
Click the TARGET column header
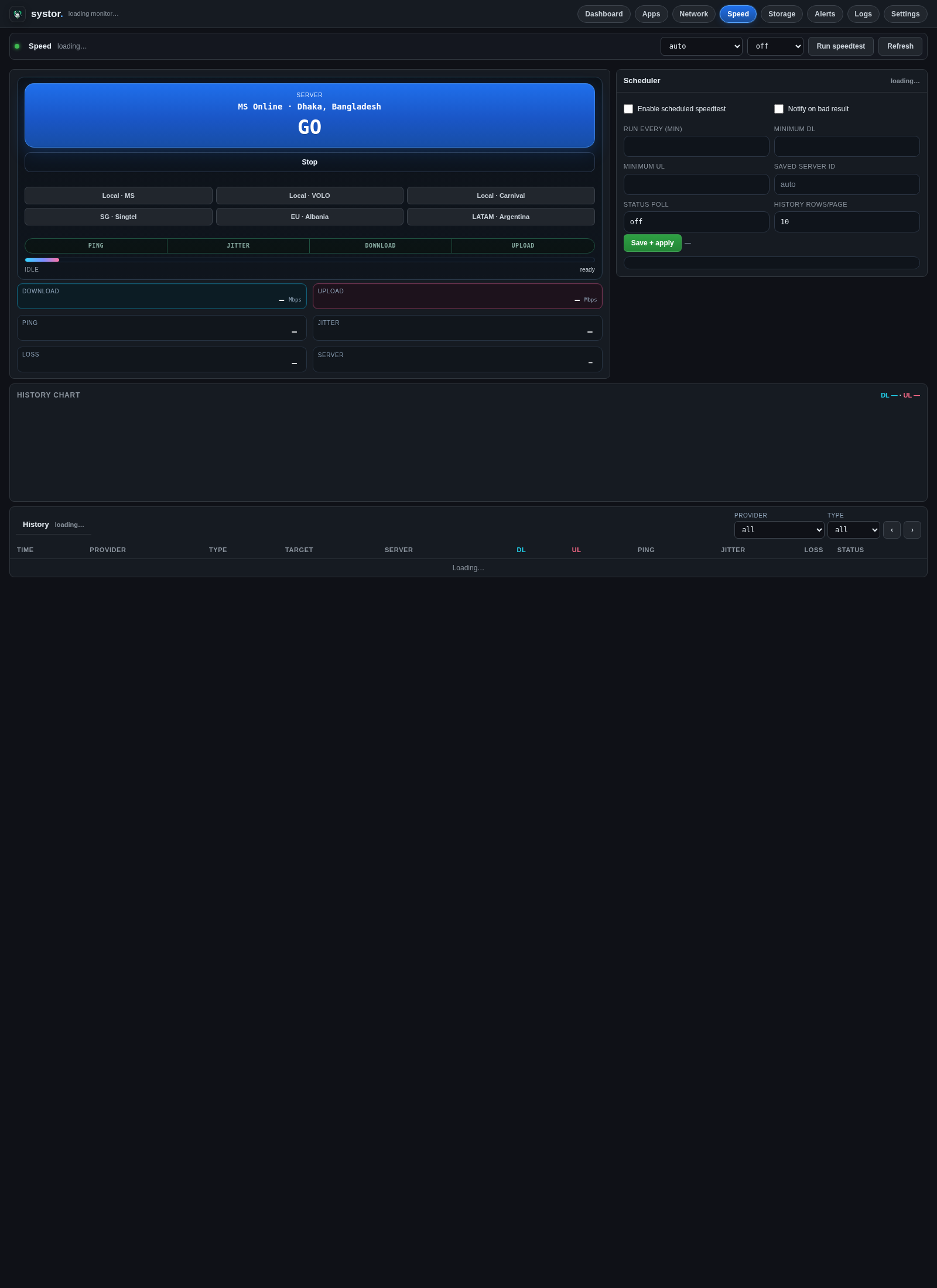click(299, 550)
